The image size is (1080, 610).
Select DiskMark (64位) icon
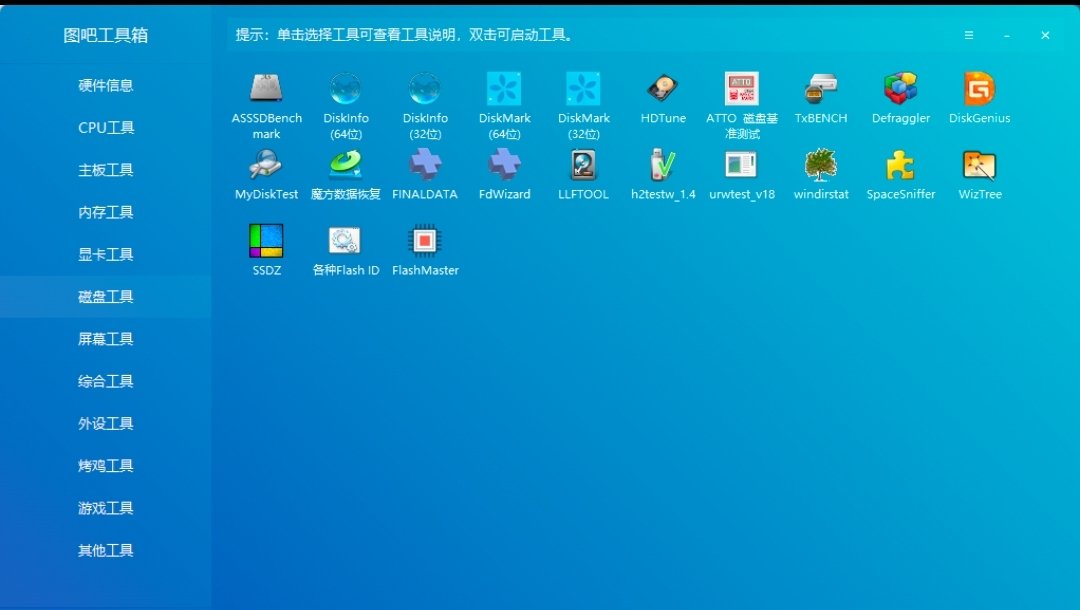(504, 88)
